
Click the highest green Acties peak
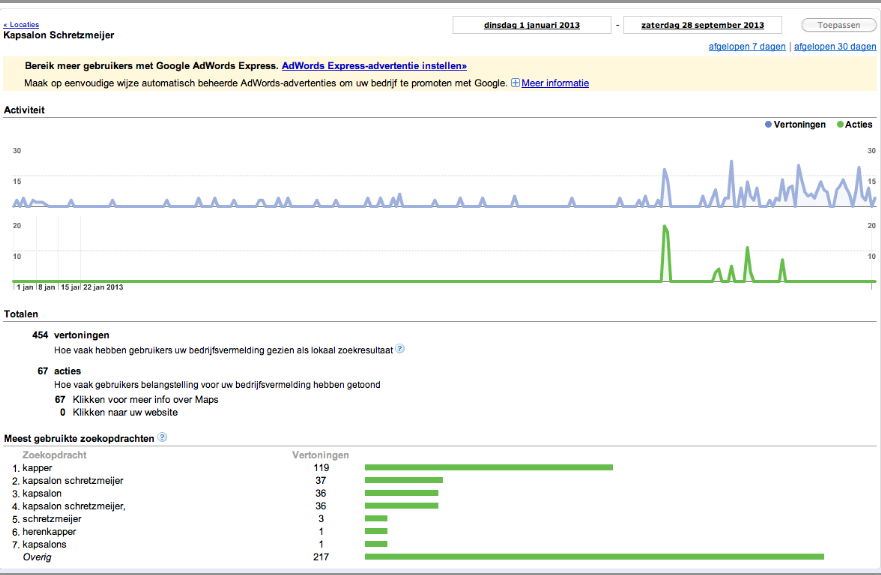coord(665,227)
